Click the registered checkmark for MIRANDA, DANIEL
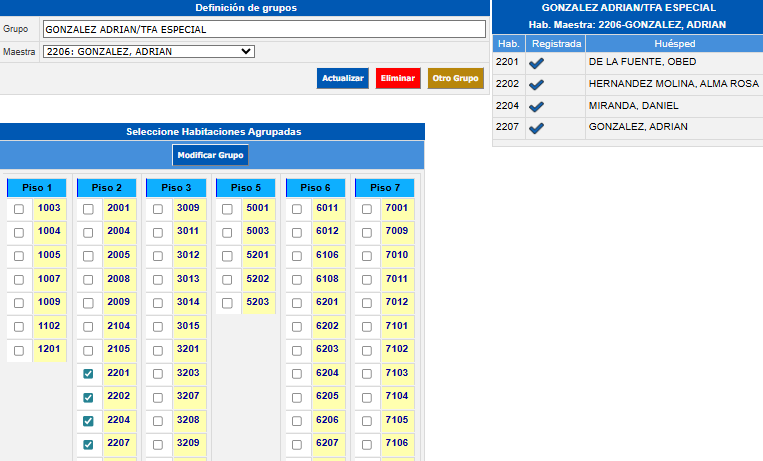763x461 pixels. (x=537, y=106)
